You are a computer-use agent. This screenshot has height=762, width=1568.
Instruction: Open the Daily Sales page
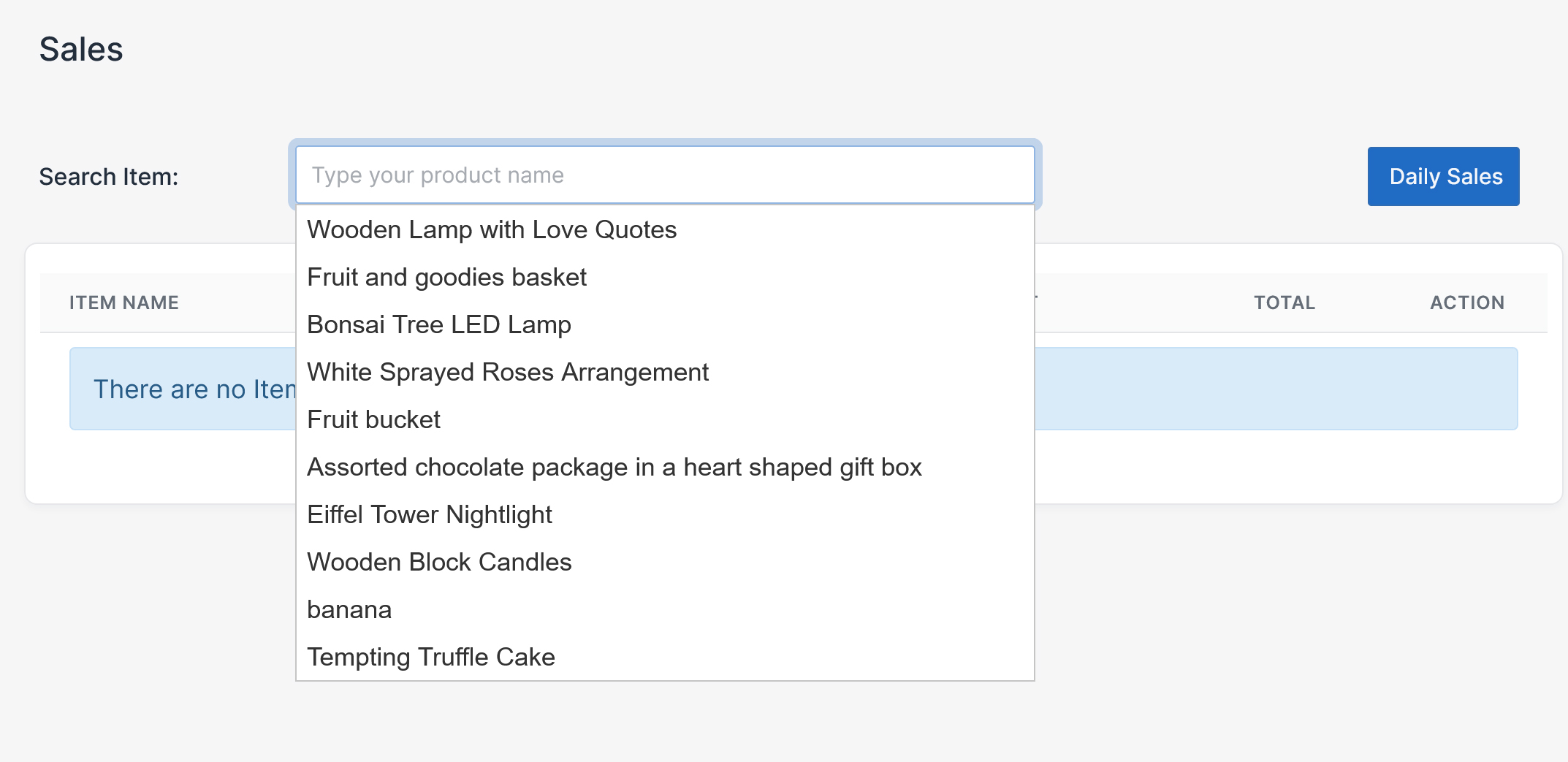pos(1443,177)
